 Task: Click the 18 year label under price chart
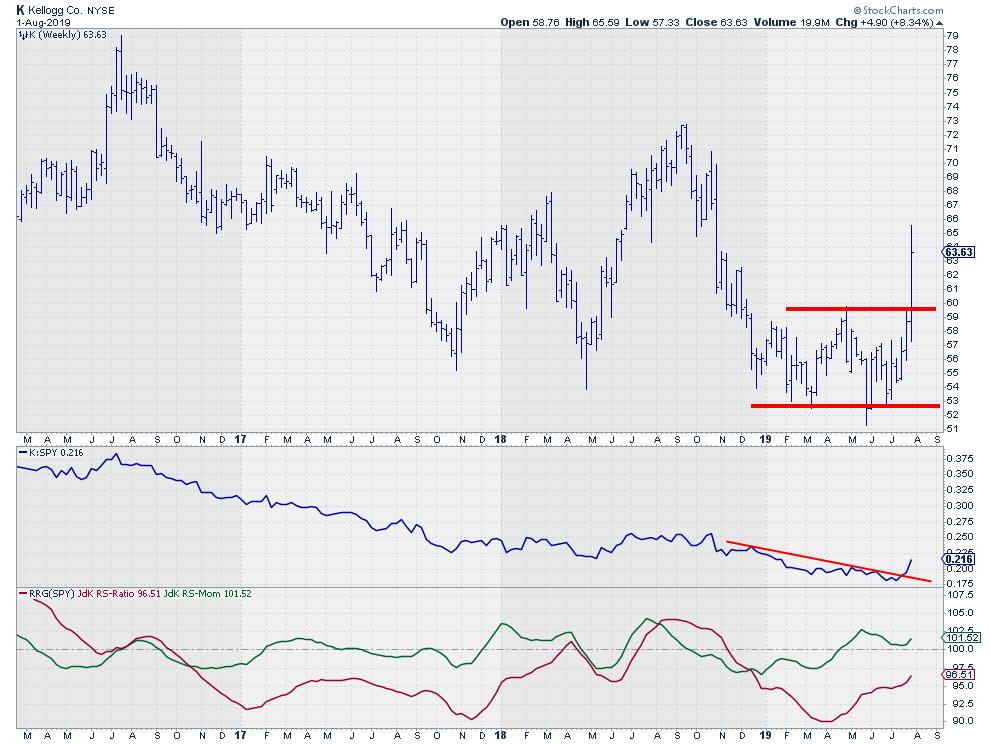(500, 439)
